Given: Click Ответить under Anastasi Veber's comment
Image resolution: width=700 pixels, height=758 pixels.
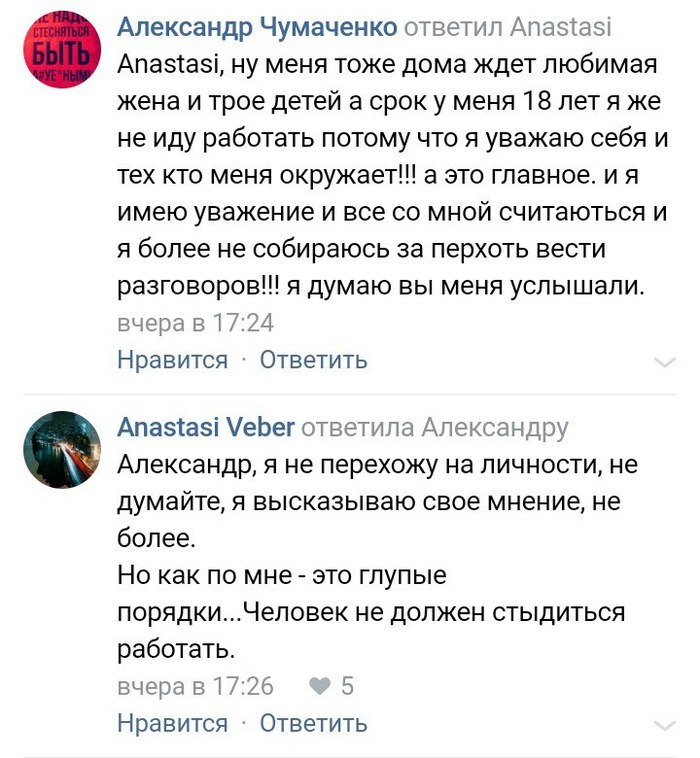Looking at the screenshot, I should pos(314,723).
